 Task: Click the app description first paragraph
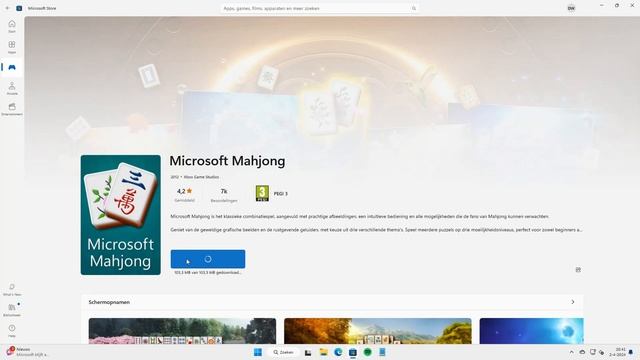point(360,216)
